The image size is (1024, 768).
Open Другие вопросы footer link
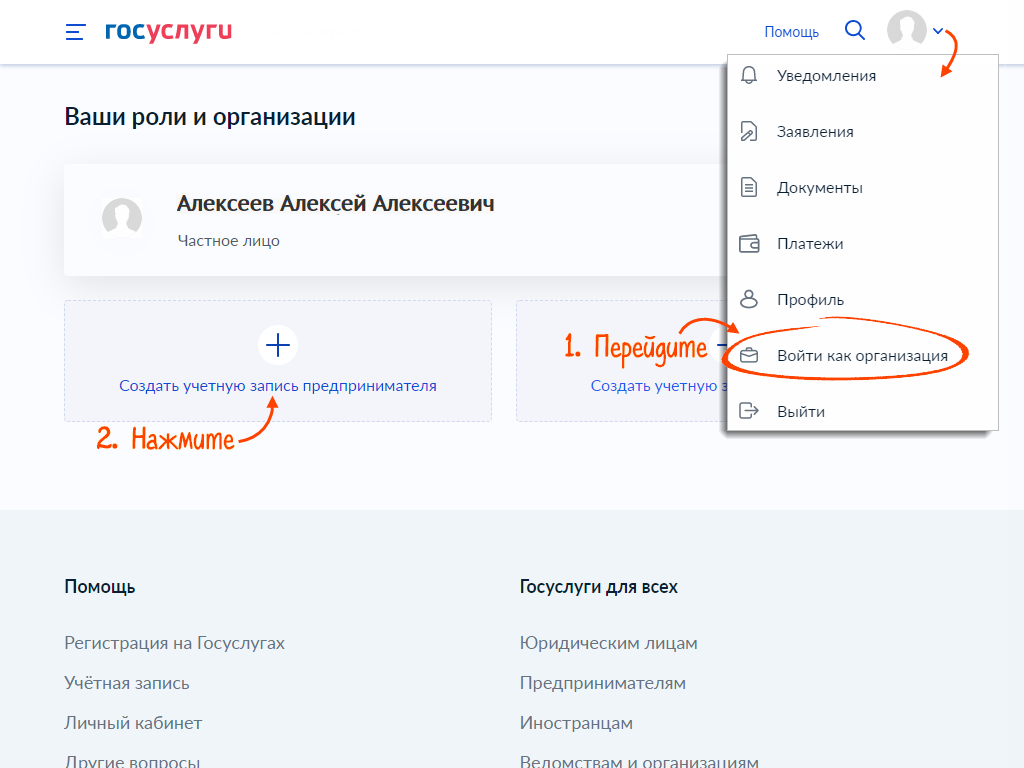[x=132, y=761]
